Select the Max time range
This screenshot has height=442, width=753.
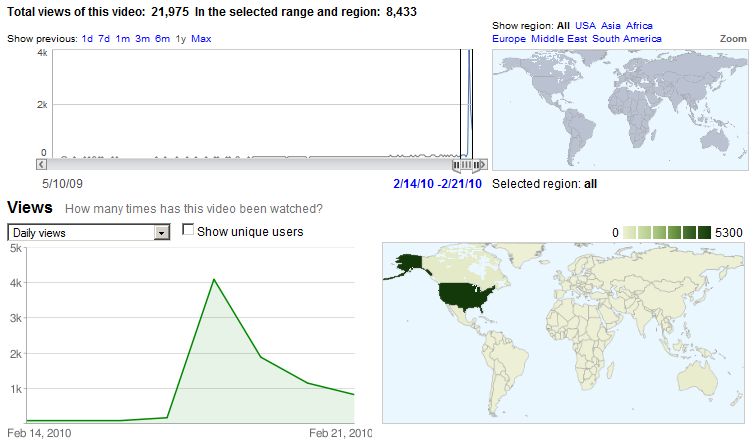click(x=201, y=38)
